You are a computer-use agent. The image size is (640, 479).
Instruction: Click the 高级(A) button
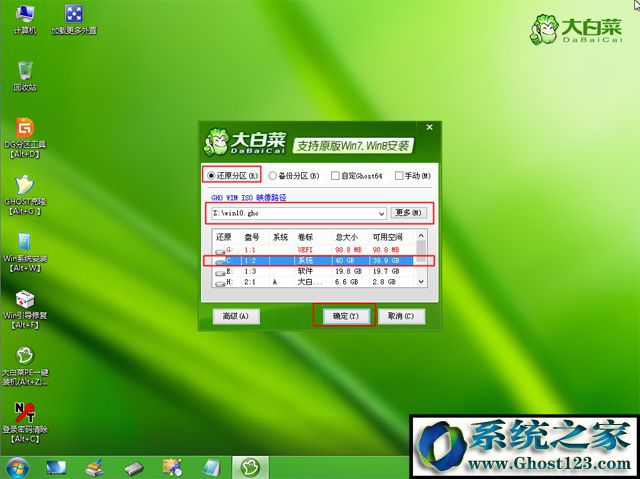(236, 316)
